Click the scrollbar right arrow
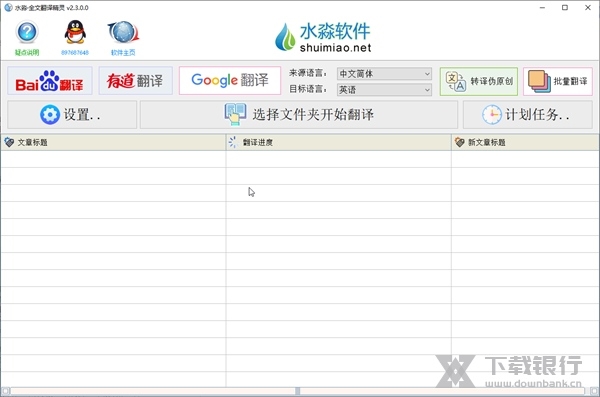600x397 pixels. pyautogui.click(x=594, y=391)
